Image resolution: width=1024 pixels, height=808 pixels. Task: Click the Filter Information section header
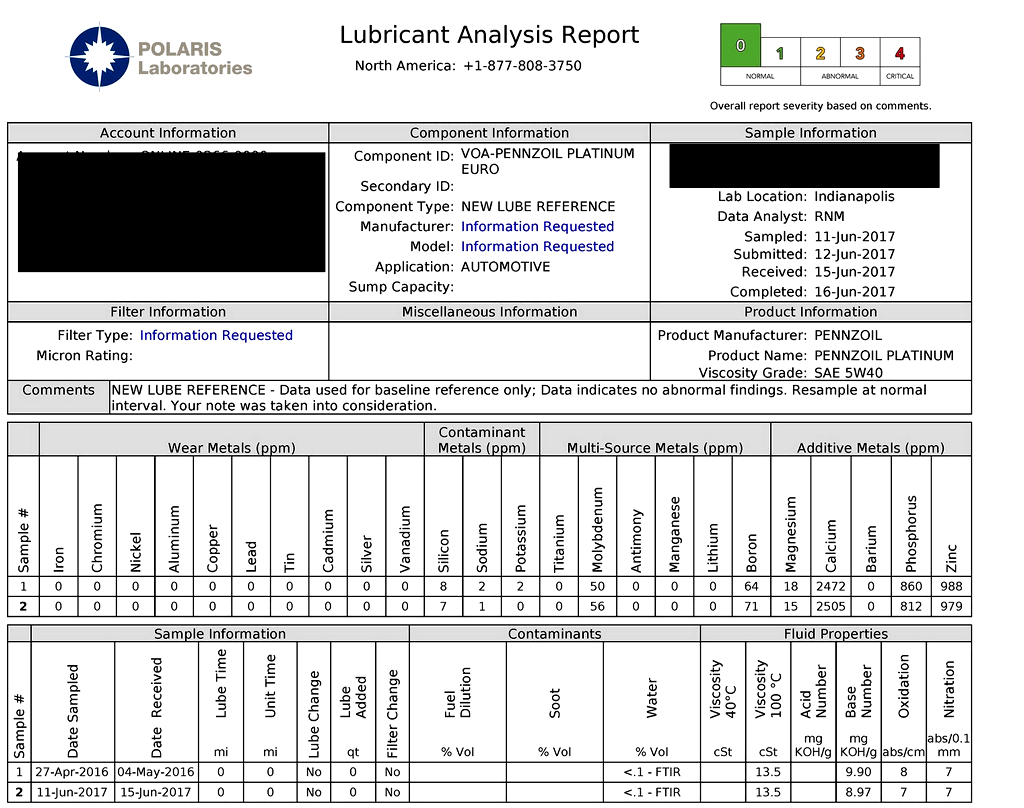tap(168, 312)
